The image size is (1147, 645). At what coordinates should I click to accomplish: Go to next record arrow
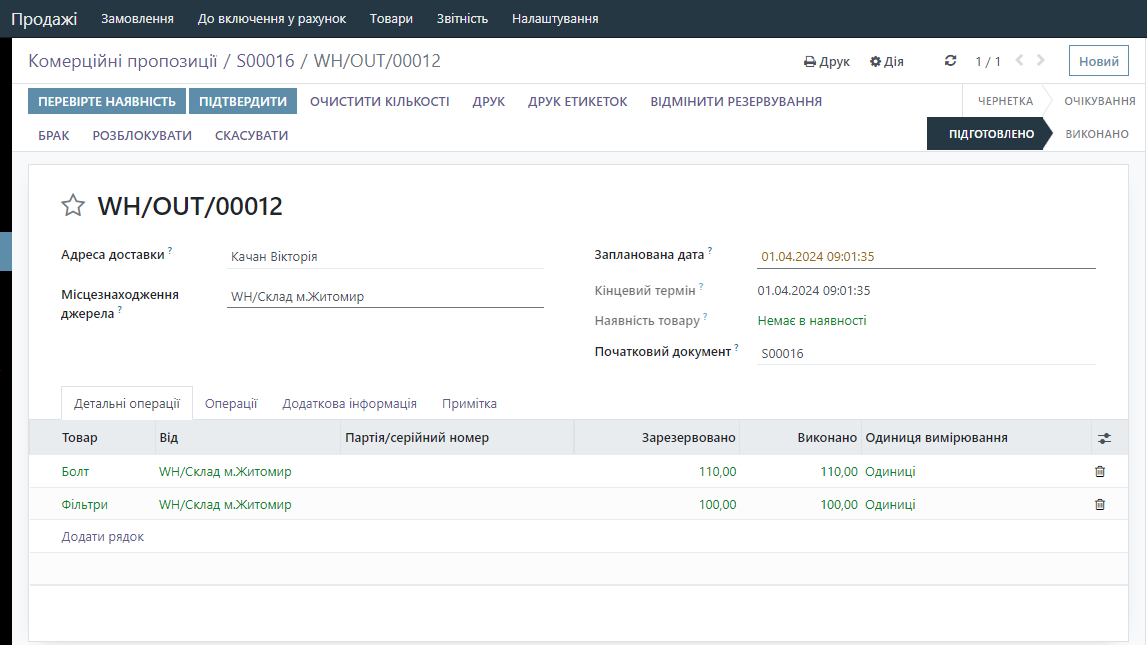(1041, 61)
